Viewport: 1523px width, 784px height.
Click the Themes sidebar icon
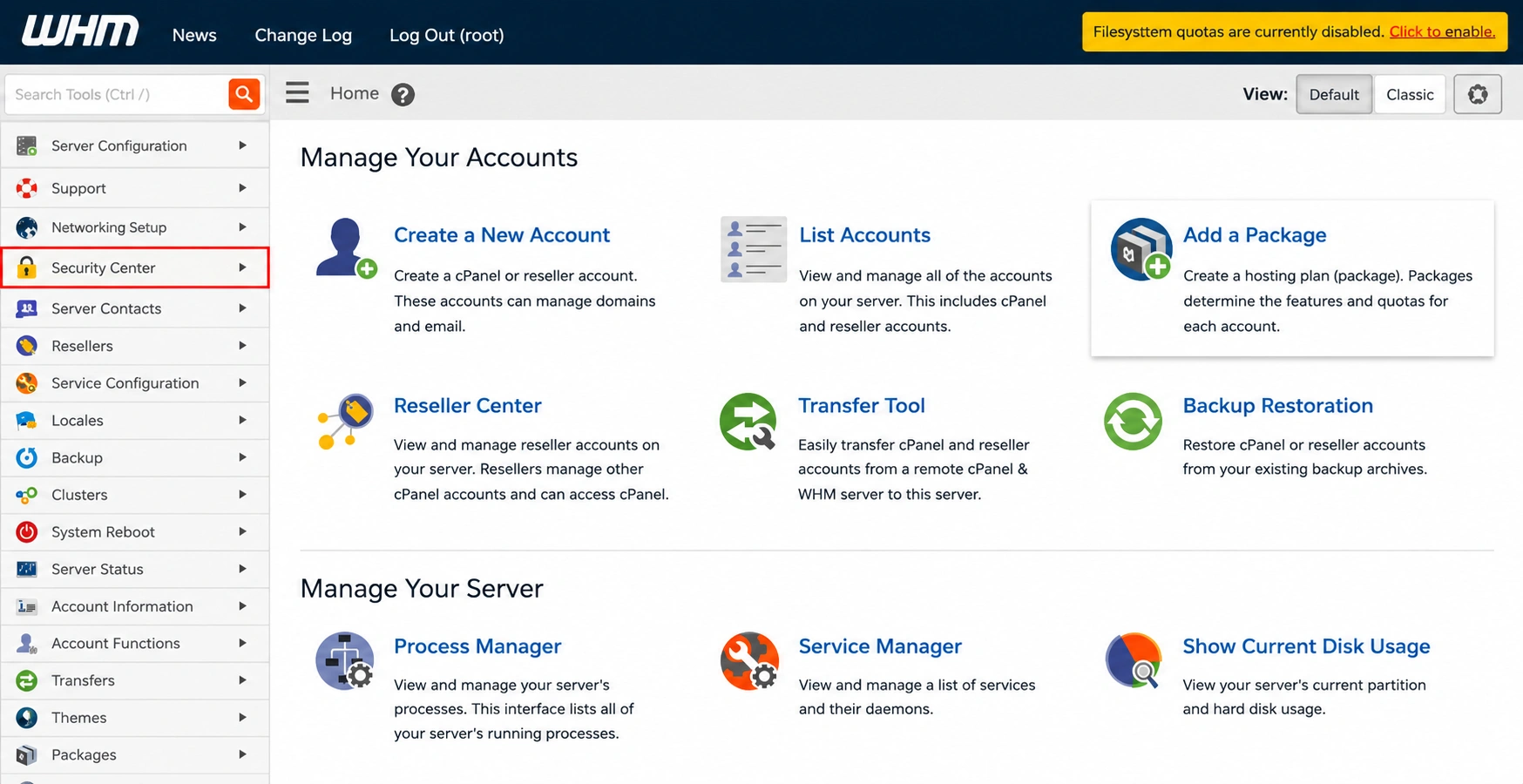coord(27,718)
